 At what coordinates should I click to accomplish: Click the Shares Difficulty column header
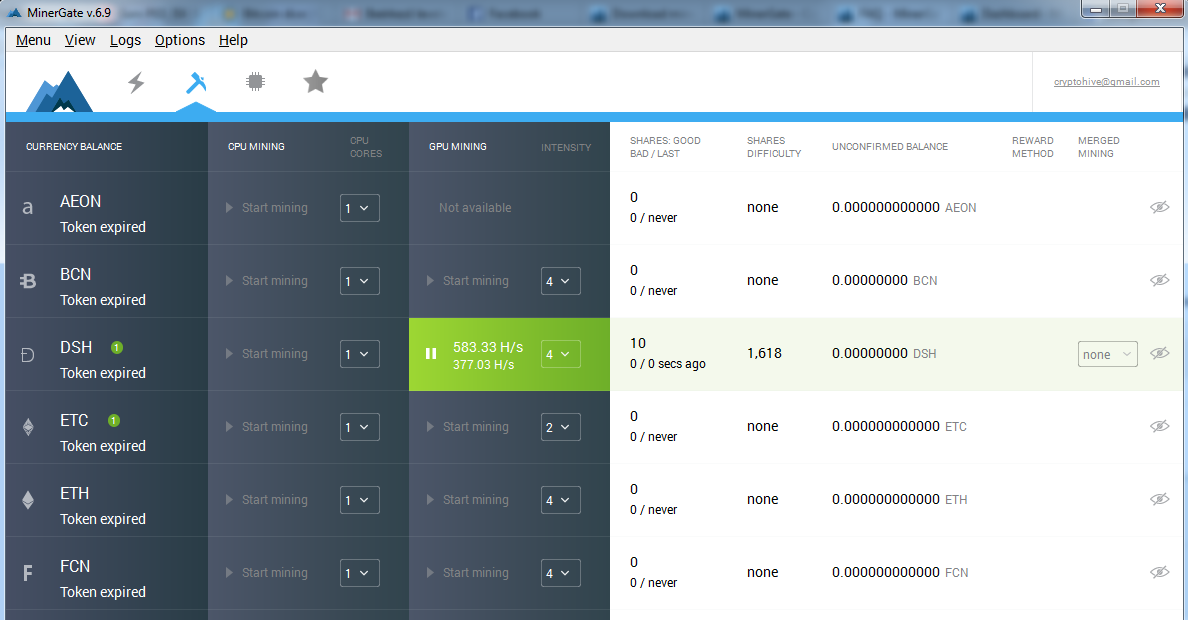coord(774,147)
